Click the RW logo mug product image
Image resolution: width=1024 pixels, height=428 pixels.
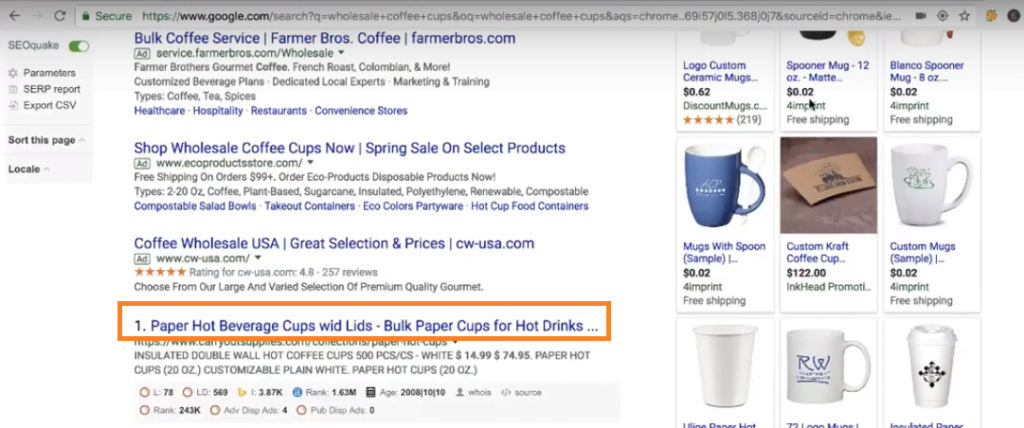pyautogui.click(x=828, y=367)
